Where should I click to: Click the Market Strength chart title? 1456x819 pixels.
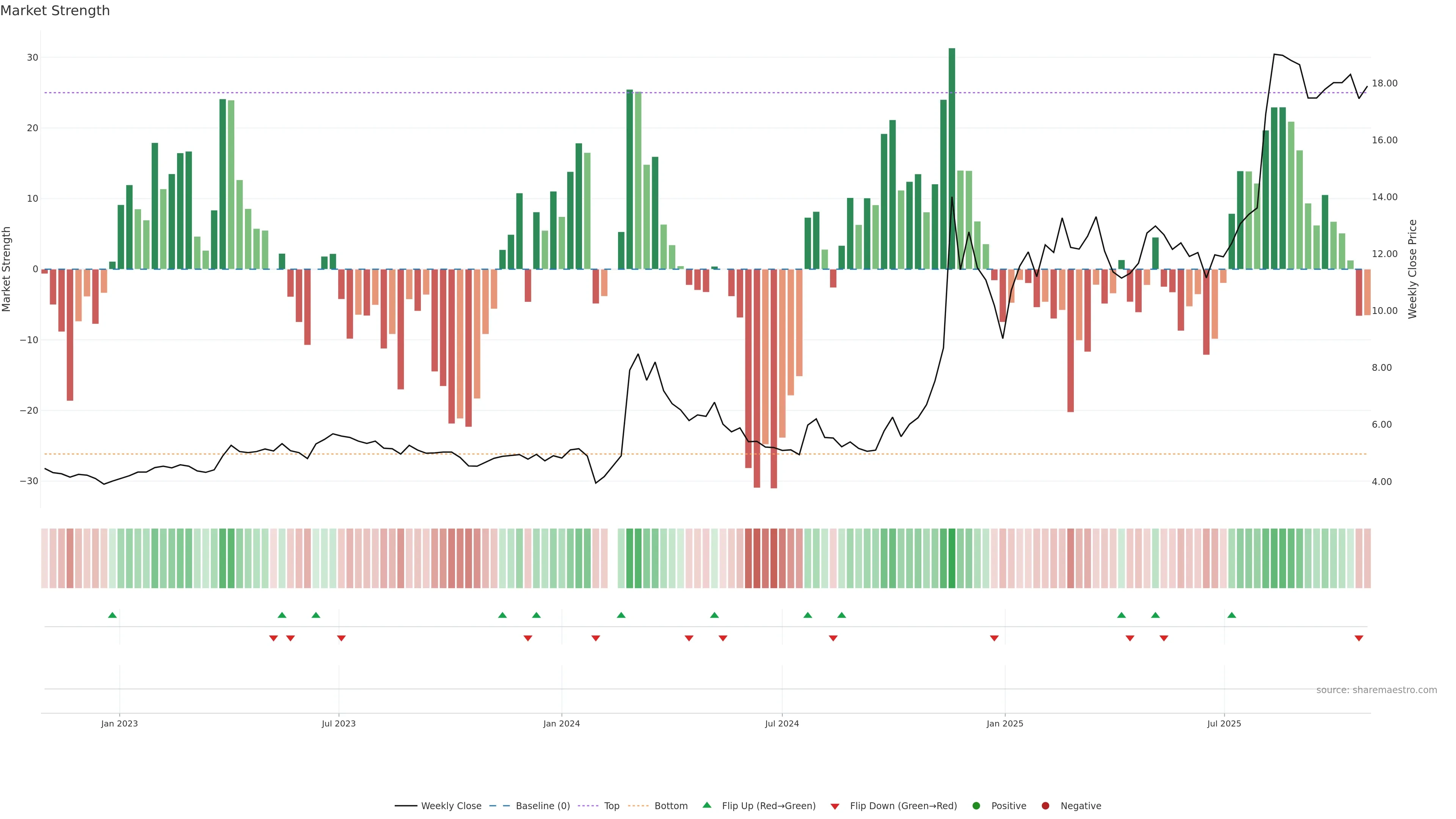pyautogui.click(x=55, y=11)
